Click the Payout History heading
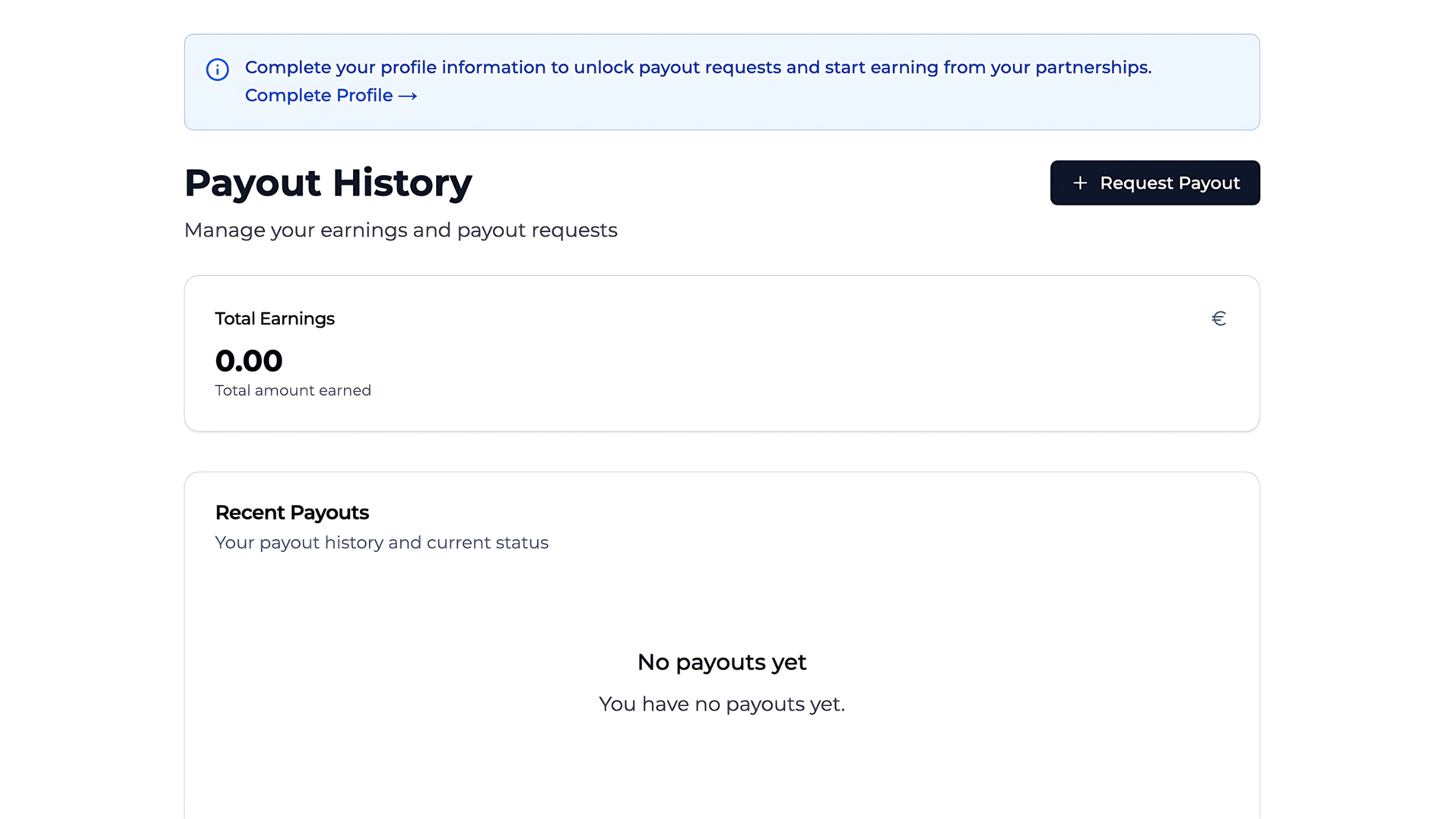 [x=328, y=183]
